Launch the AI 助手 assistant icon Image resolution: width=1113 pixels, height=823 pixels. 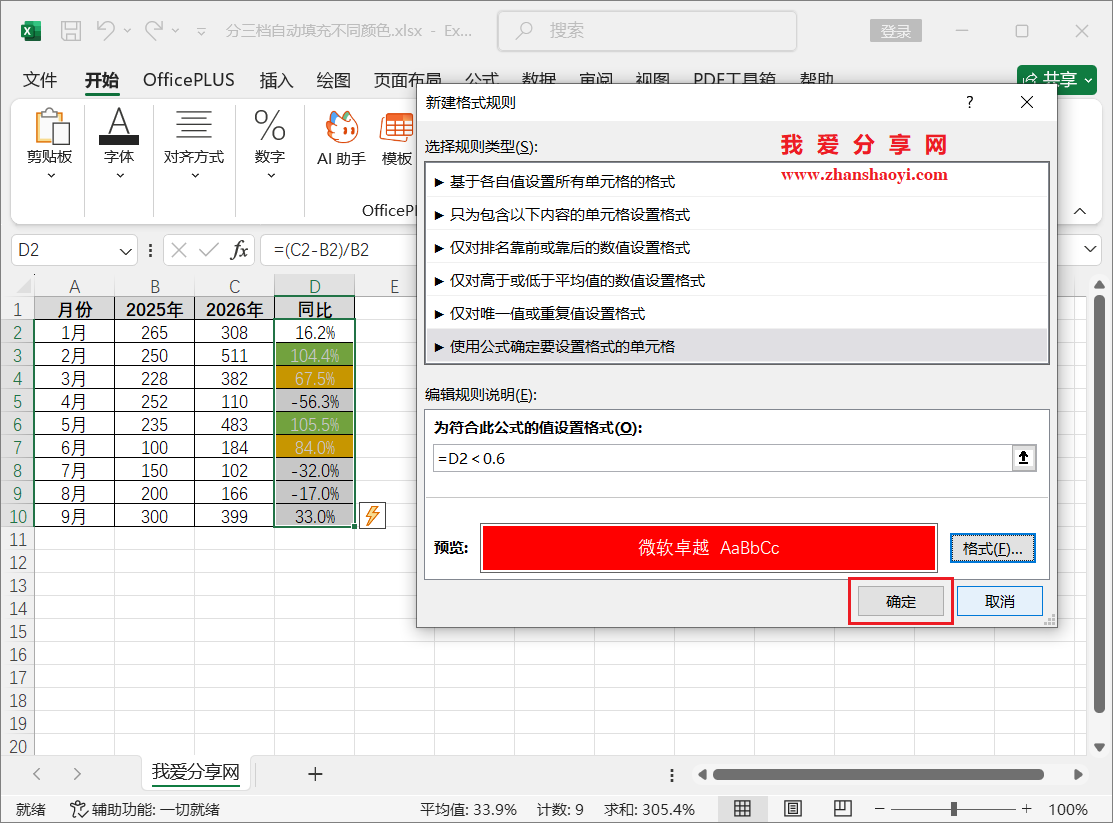click(x=341, y=138)
